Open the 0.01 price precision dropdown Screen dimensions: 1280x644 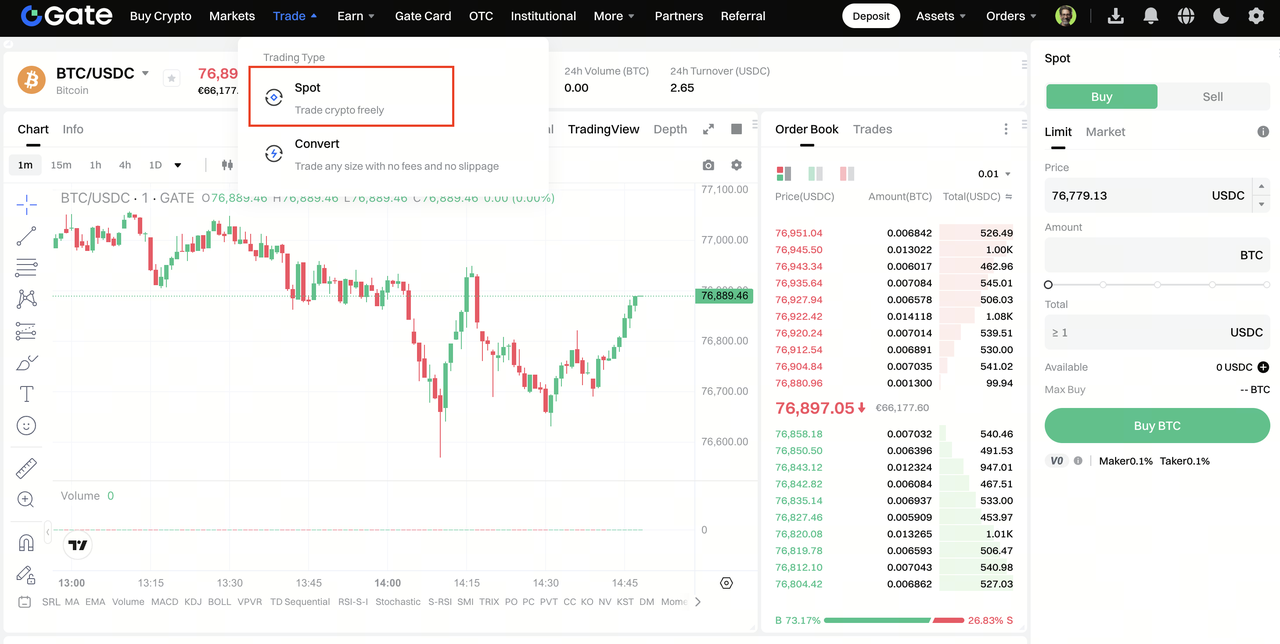(x=994, y=174)
